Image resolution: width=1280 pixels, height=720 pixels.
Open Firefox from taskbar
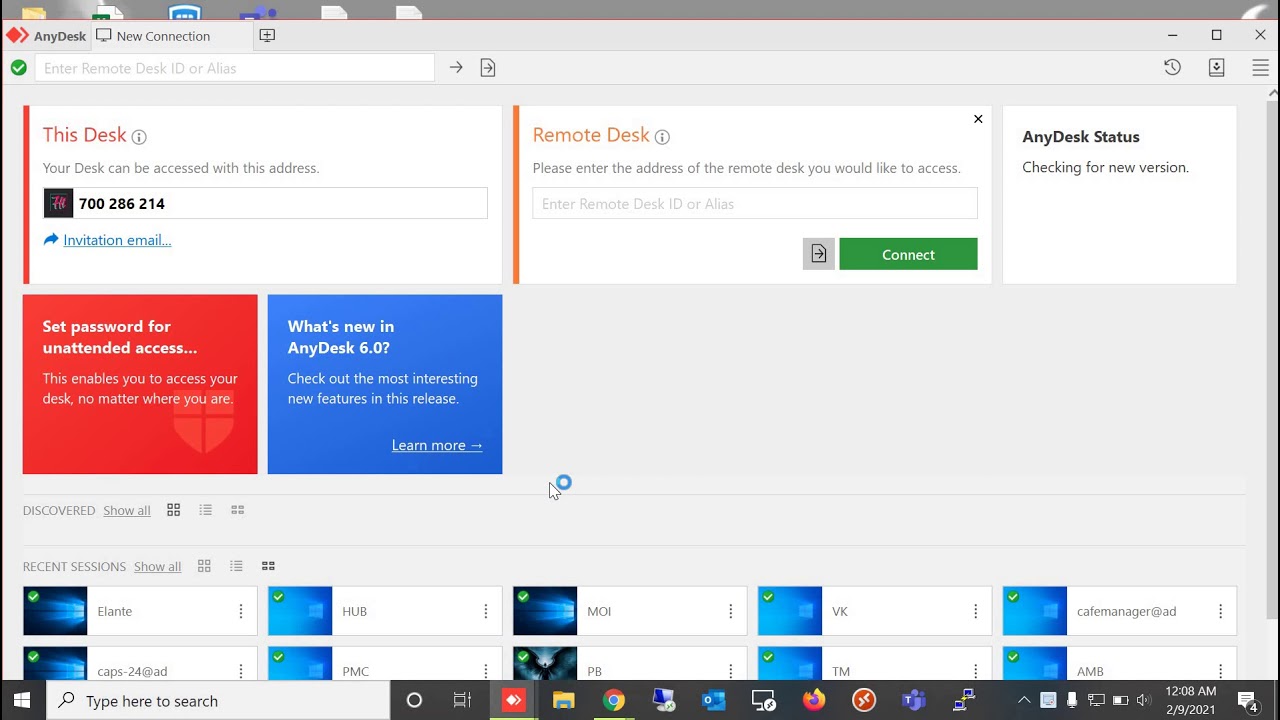pos(814,700)
